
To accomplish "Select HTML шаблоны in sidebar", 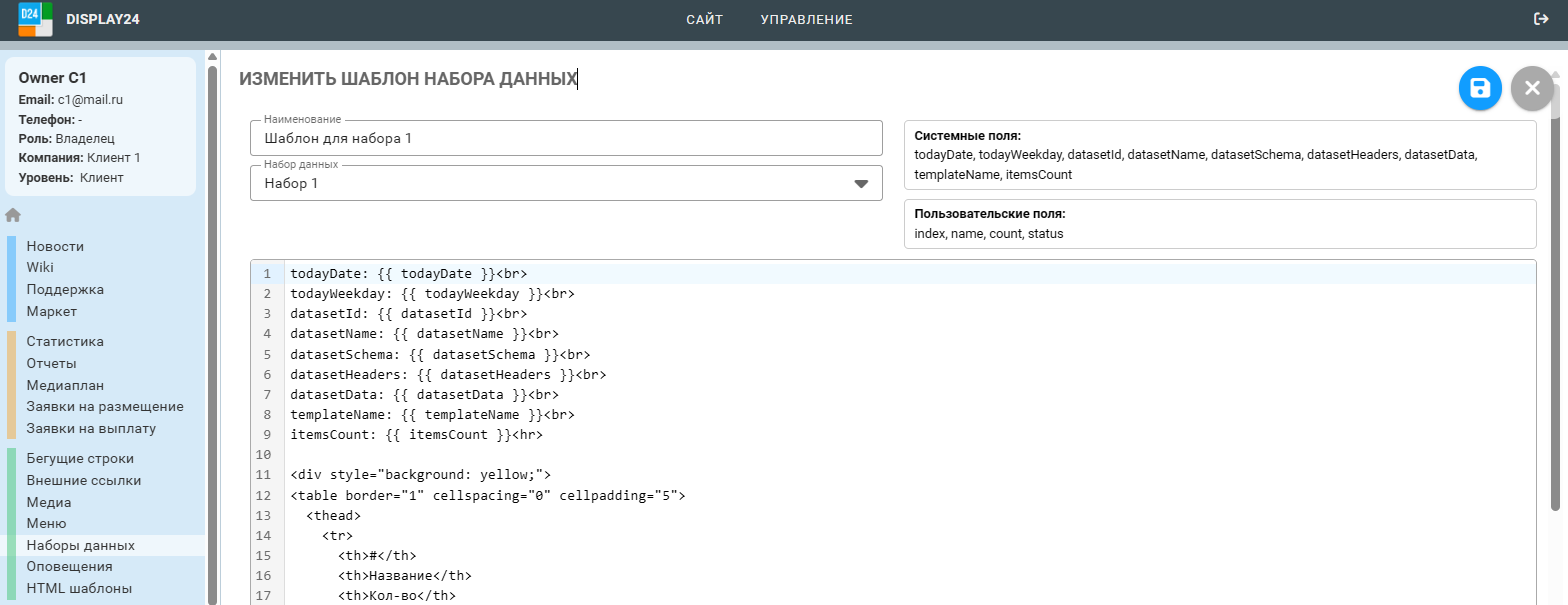I will (79, 588).
